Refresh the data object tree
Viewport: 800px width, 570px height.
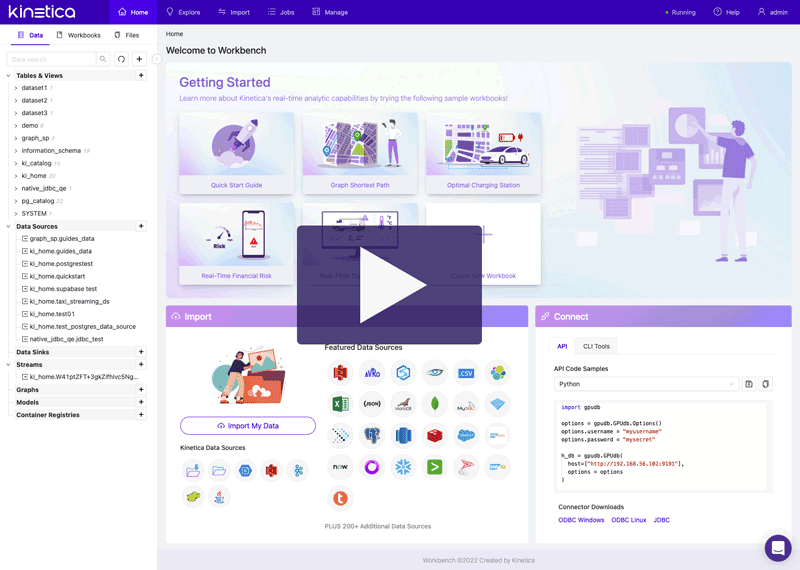[121, 59]
